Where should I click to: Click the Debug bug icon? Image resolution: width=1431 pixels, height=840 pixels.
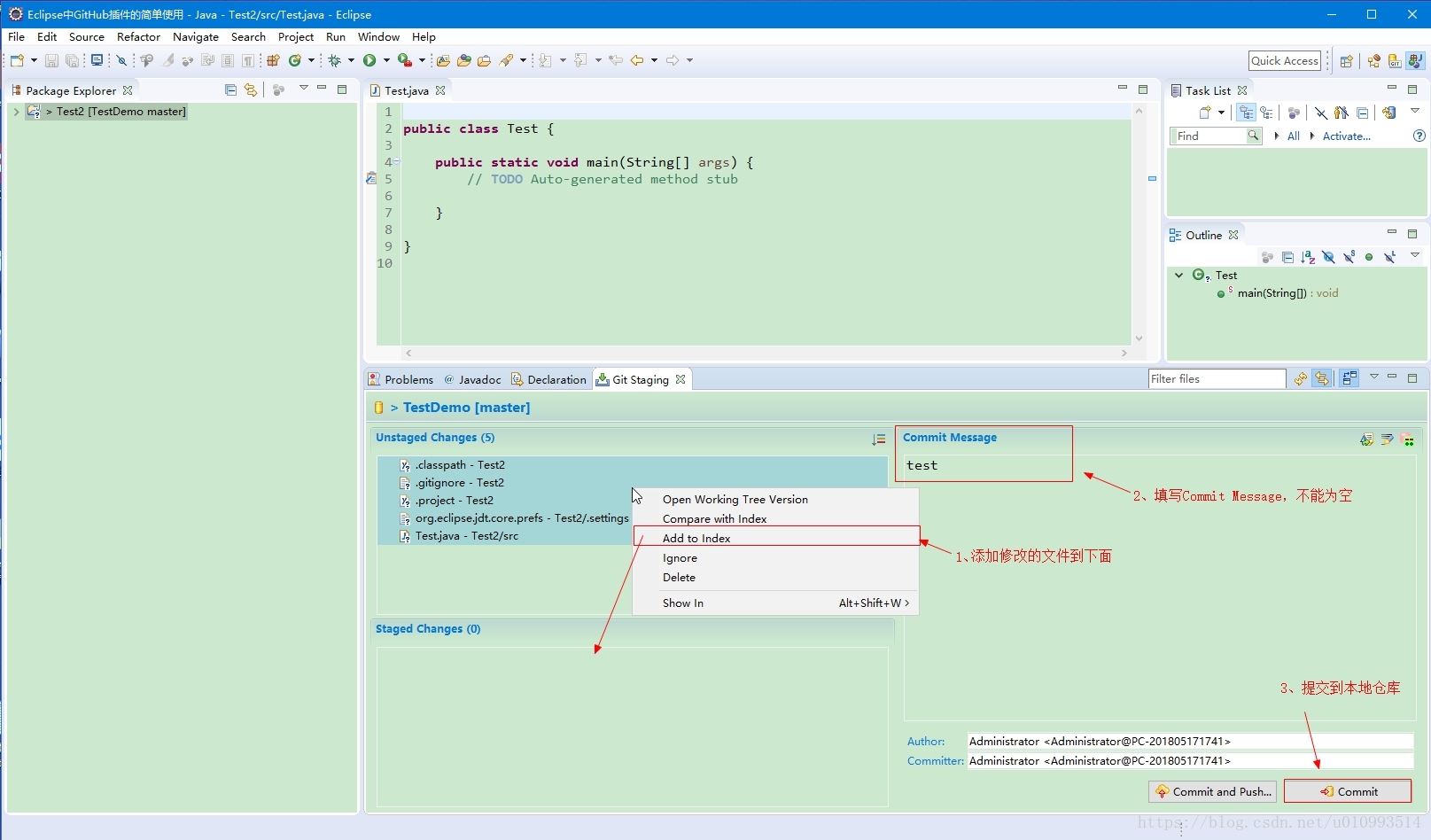335,60
